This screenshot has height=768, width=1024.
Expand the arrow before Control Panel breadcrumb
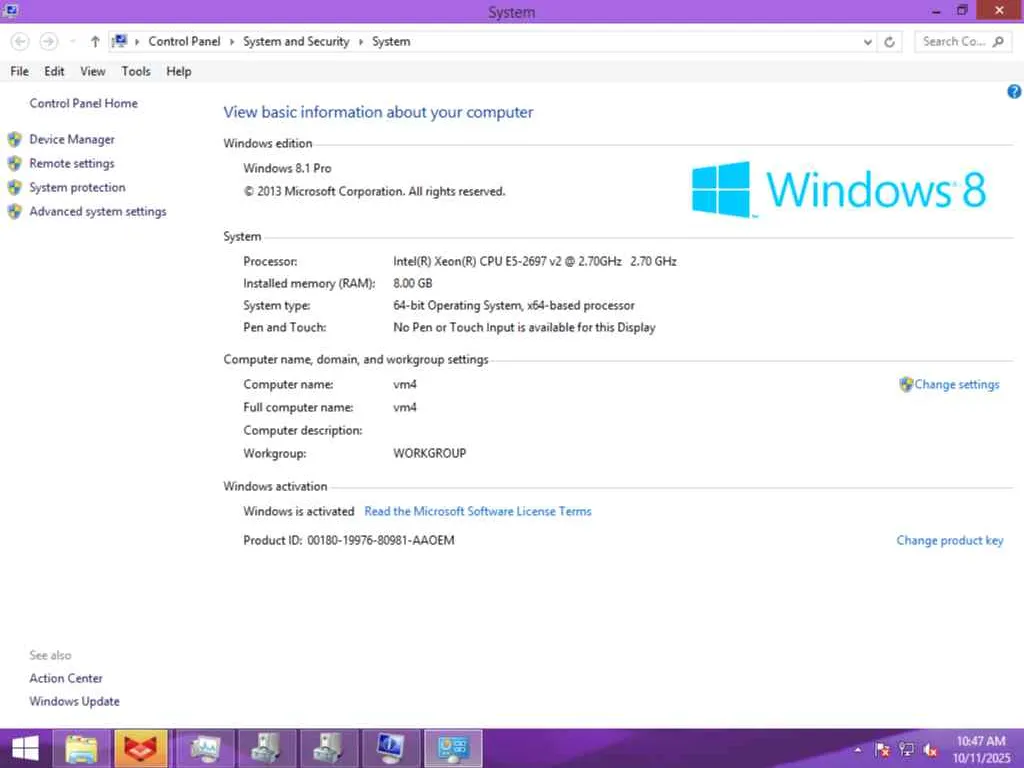pos(137,42)
